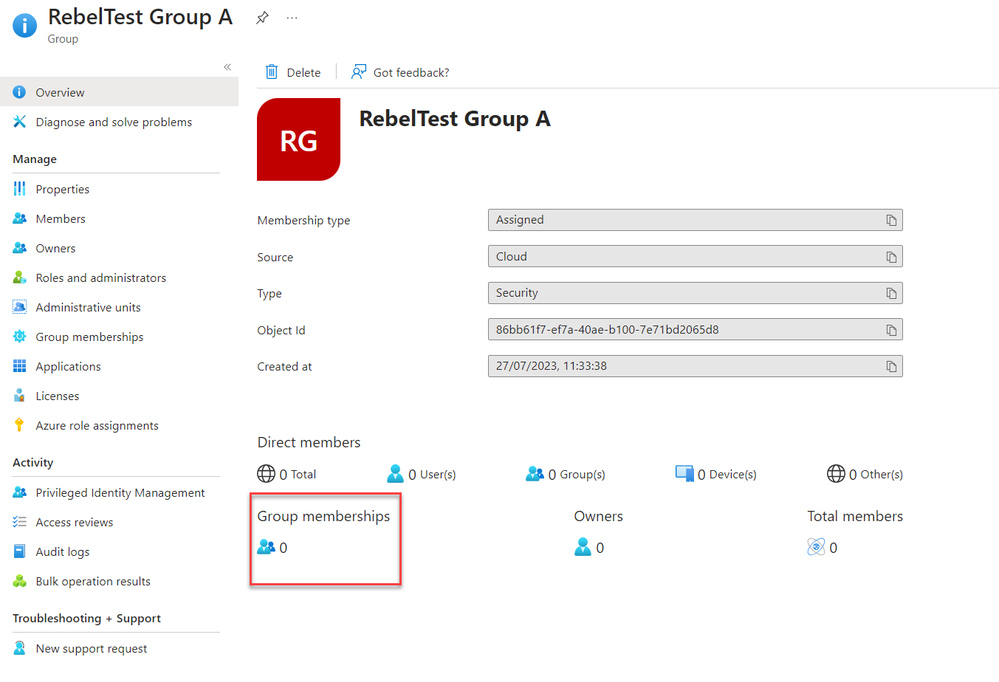Copy the Created at timestamp
This screenshot has width=999, height=682.
tap(891, 367)
